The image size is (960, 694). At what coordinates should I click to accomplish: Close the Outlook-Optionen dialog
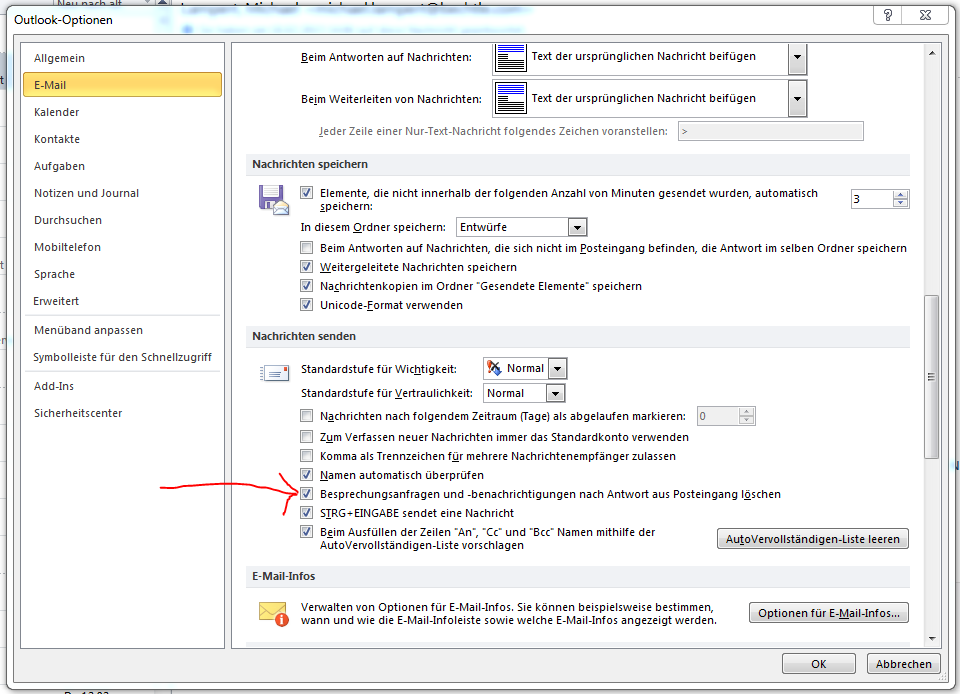(x=925, y=15)
